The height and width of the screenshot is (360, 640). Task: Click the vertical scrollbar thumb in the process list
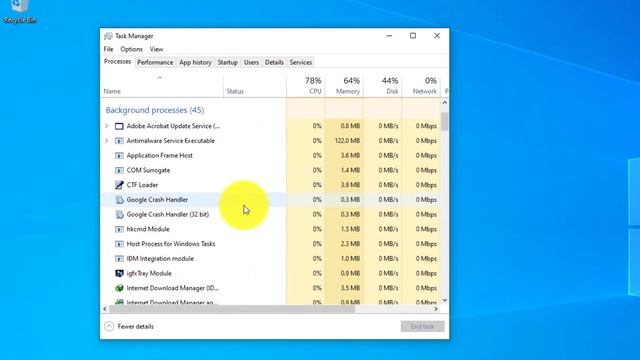(444, 121)
